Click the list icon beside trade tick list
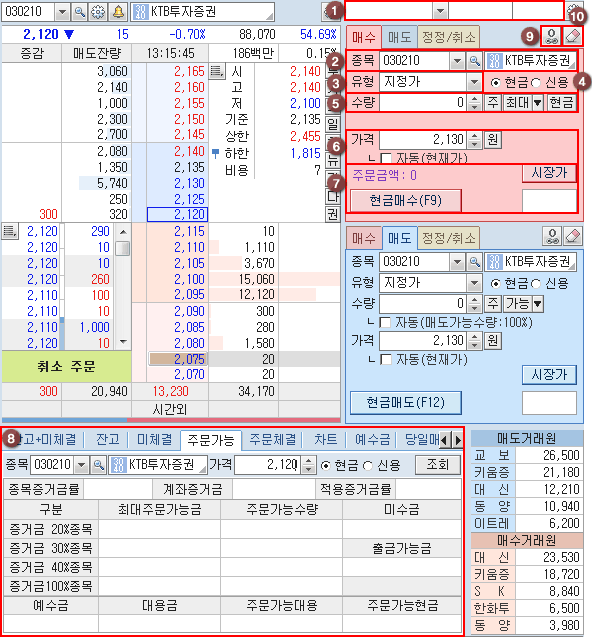 click(9, 231)
